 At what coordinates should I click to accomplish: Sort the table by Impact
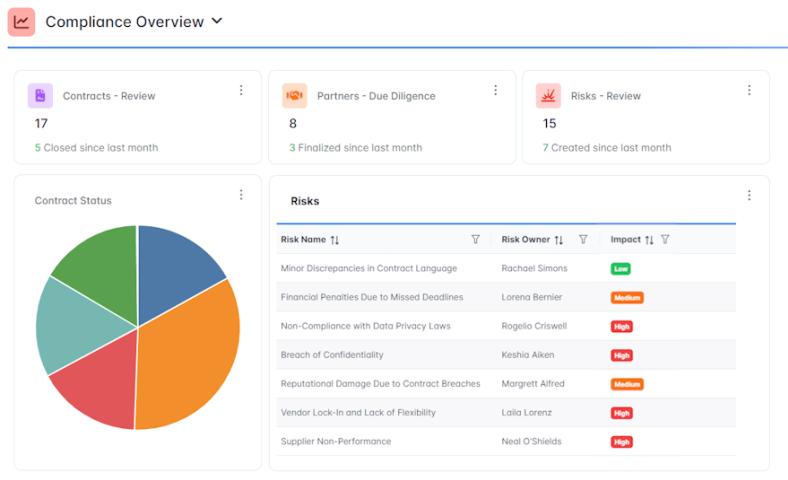pos(649,240)
